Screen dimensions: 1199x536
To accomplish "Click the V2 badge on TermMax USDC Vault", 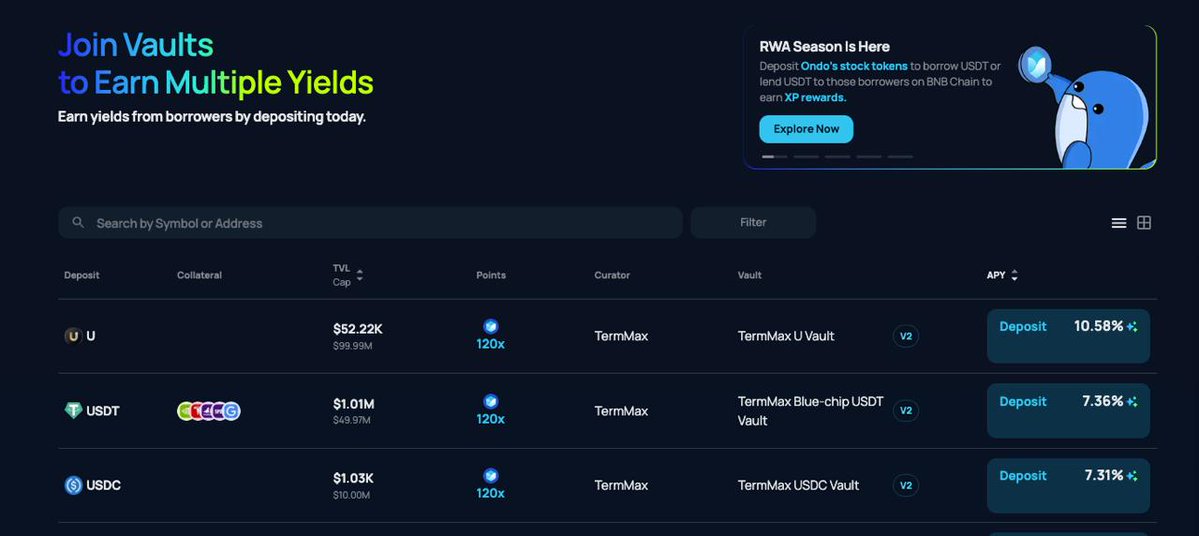I will (906, 485).
